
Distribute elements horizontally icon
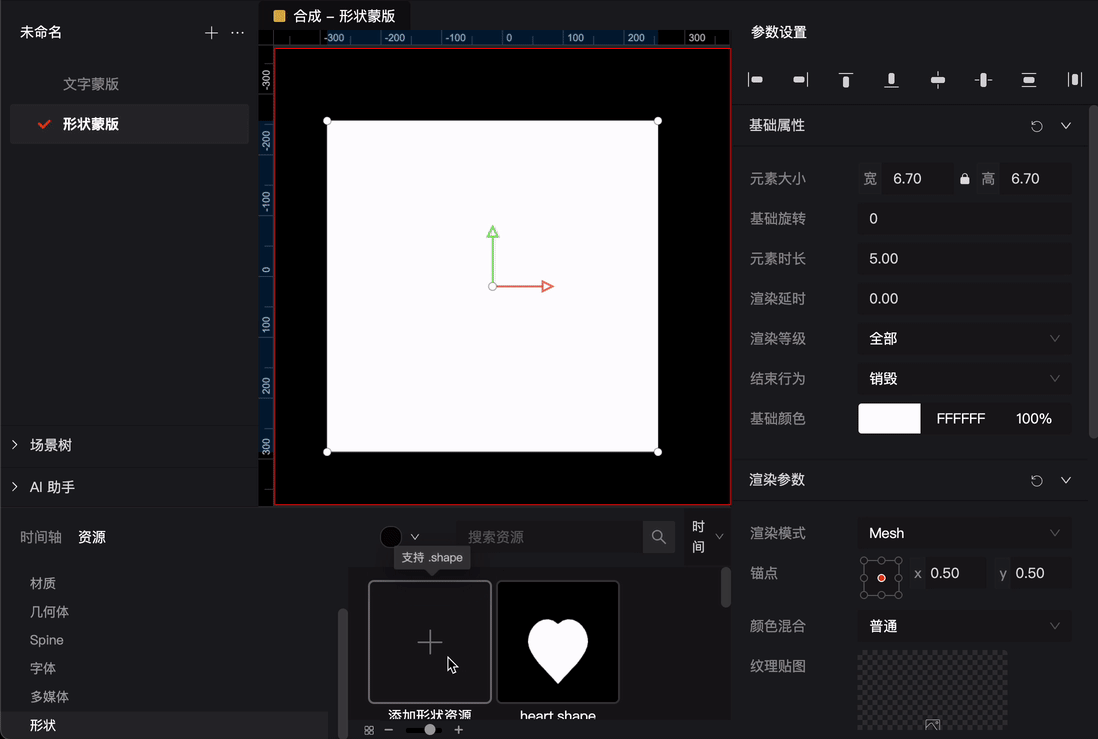click(x=1075, y=80)
